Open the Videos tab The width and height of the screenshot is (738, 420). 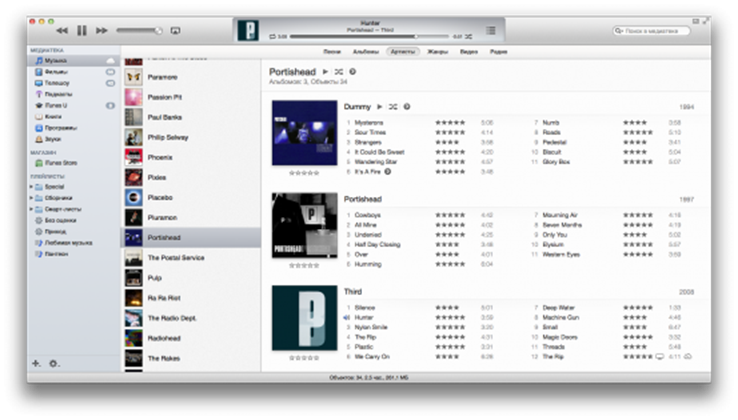[469, 52]
